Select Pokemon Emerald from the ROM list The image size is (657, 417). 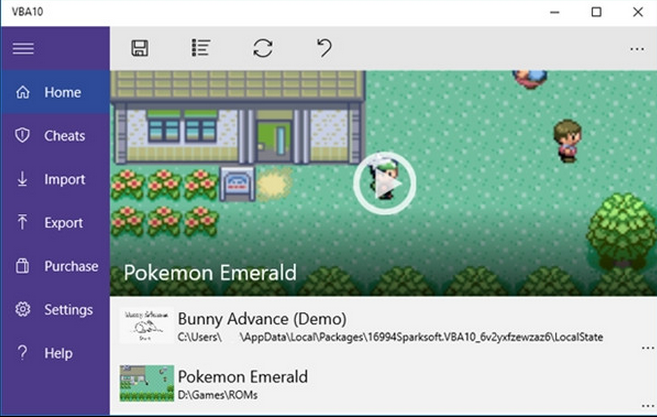coord(242,377)
